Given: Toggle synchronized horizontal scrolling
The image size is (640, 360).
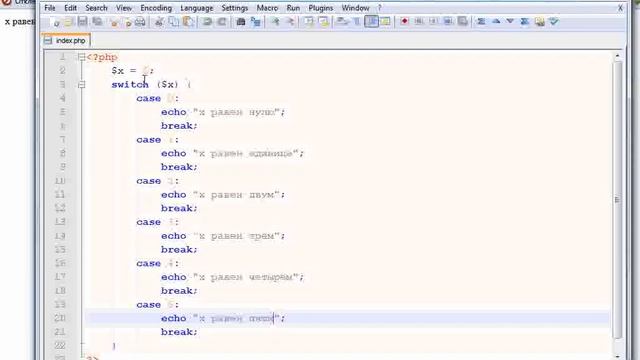Looking at the screenshot, I should [x=323, y=22].
